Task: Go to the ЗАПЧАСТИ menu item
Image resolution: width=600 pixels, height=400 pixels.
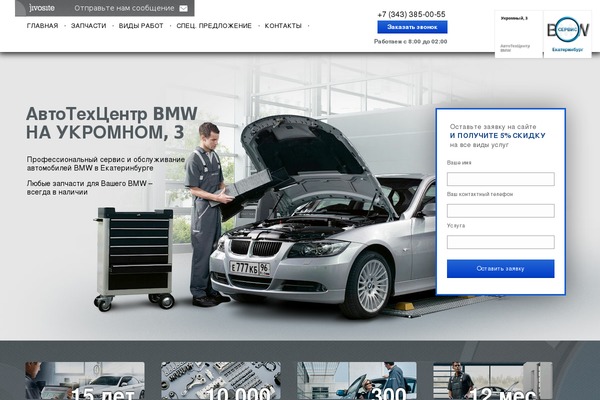Action: click(x=88, y=26)
